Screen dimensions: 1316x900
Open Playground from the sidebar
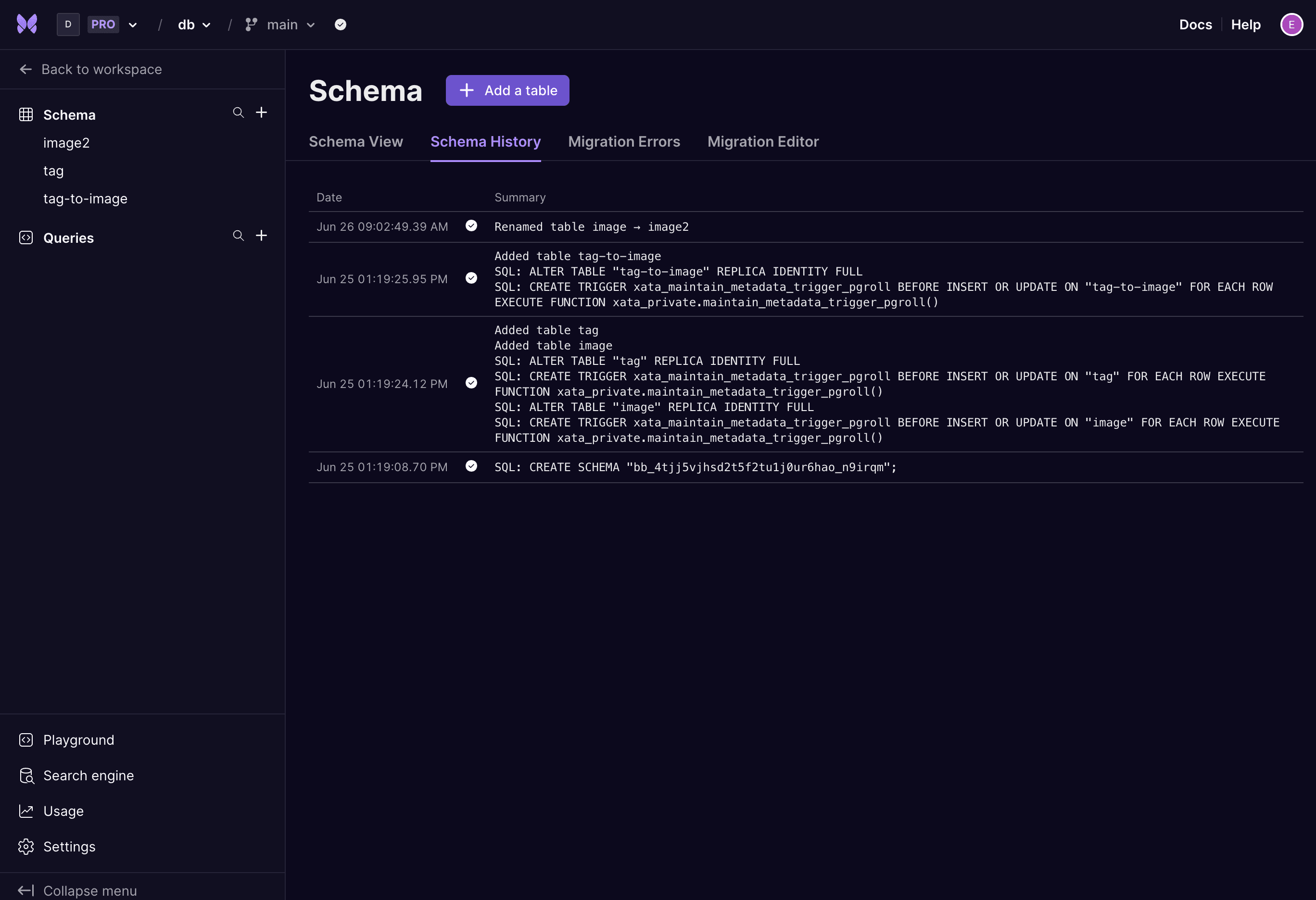click(79, 740)
